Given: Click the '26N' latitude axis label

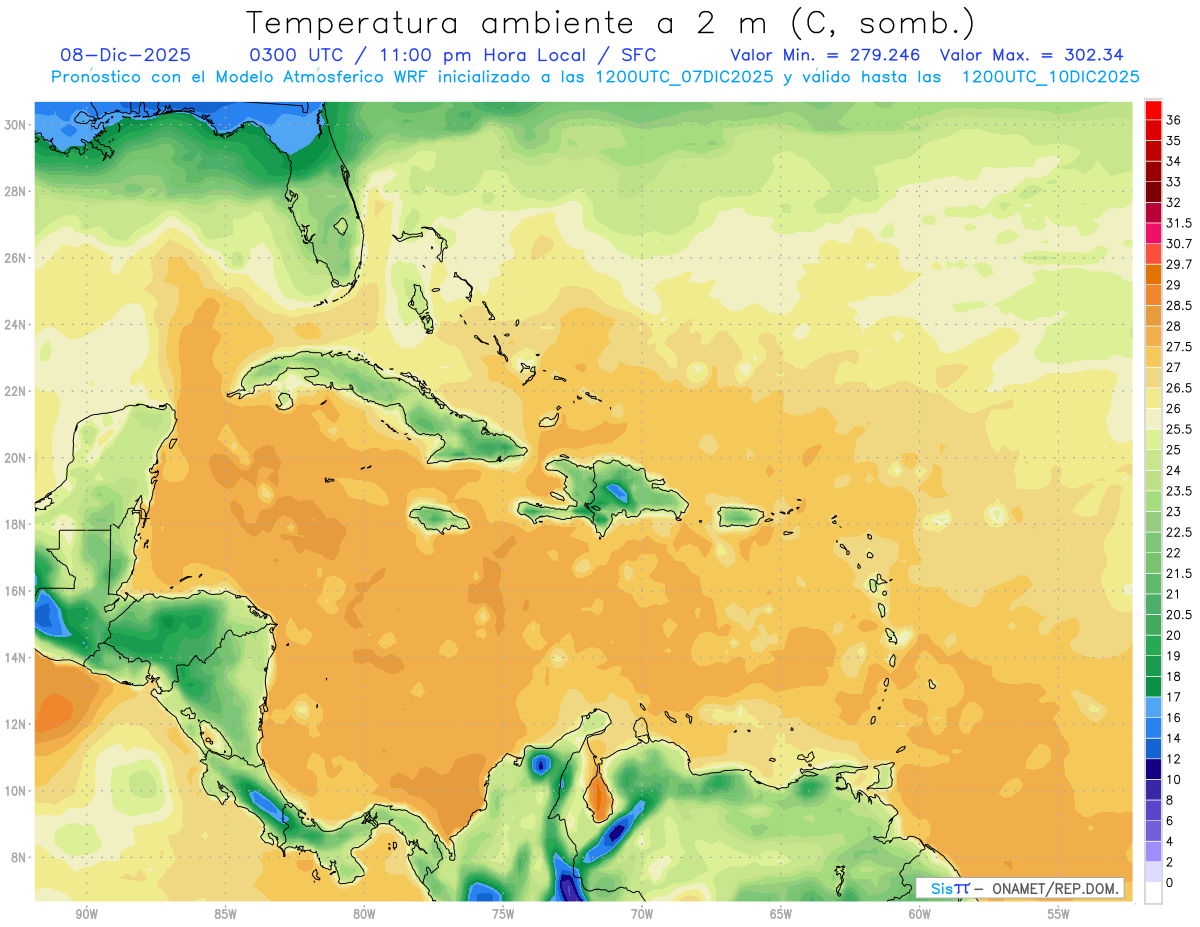Looking at the screenshot, I should tap(17, 258).
